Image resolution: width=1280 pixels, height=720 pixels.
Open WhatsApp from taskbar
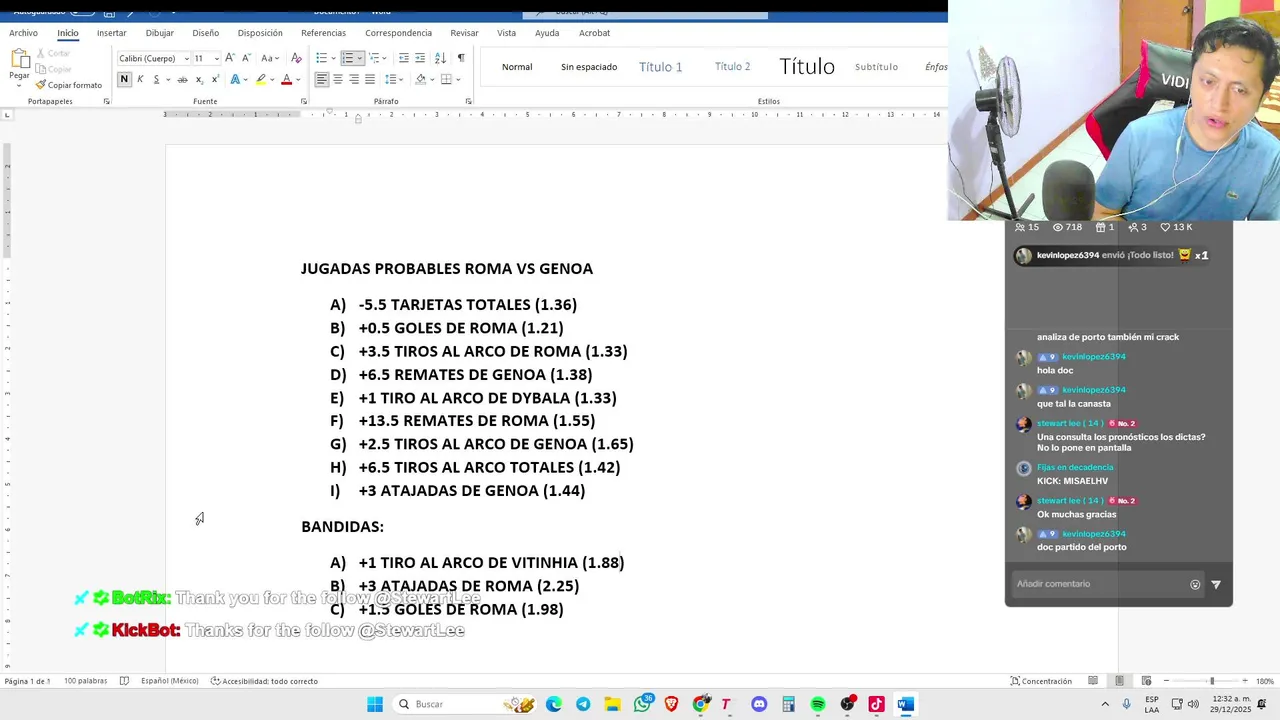(x=642, y=704)
